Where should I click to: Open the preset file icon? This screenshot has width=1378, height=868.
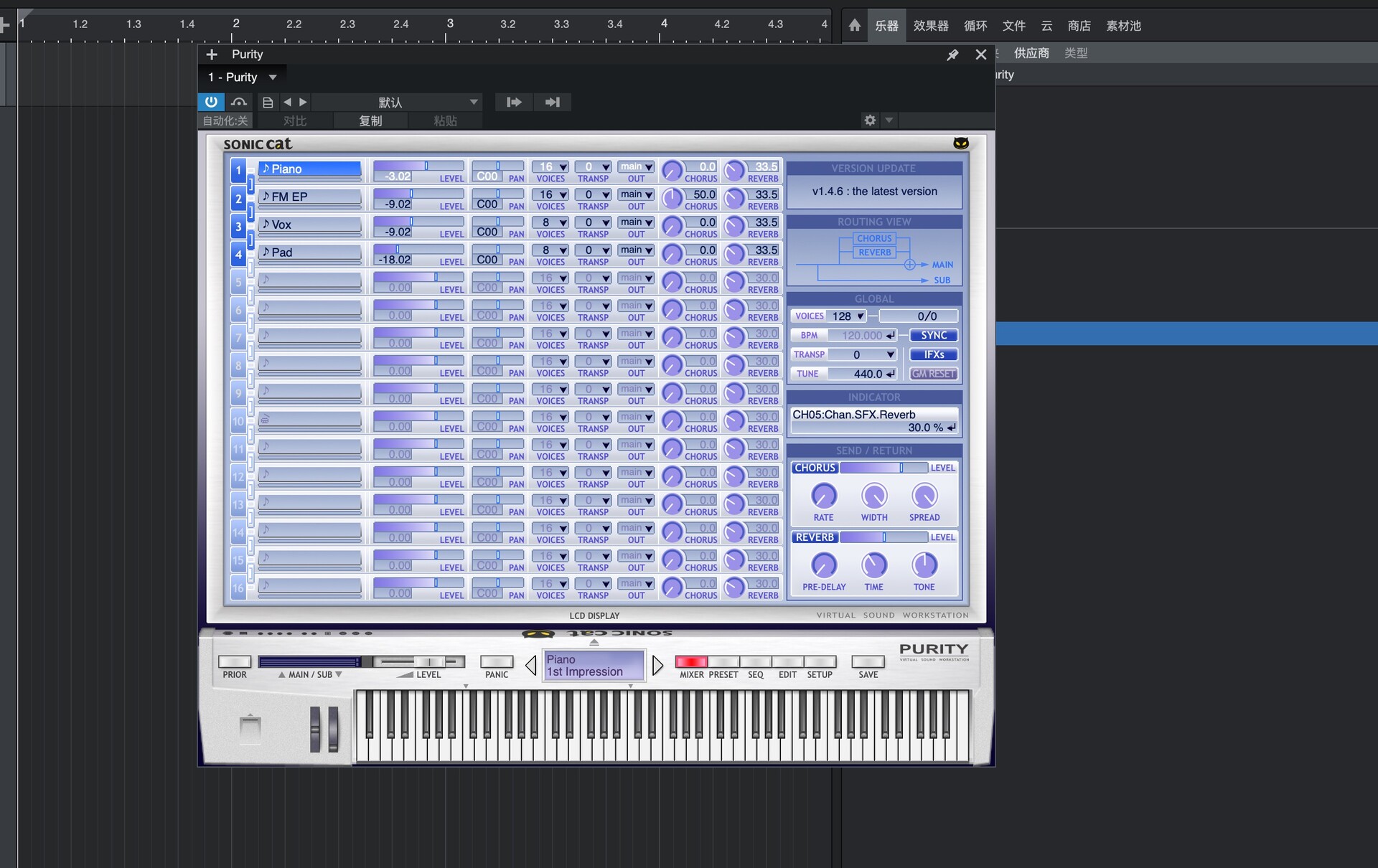pyautogui.click(x=268, y=103)
